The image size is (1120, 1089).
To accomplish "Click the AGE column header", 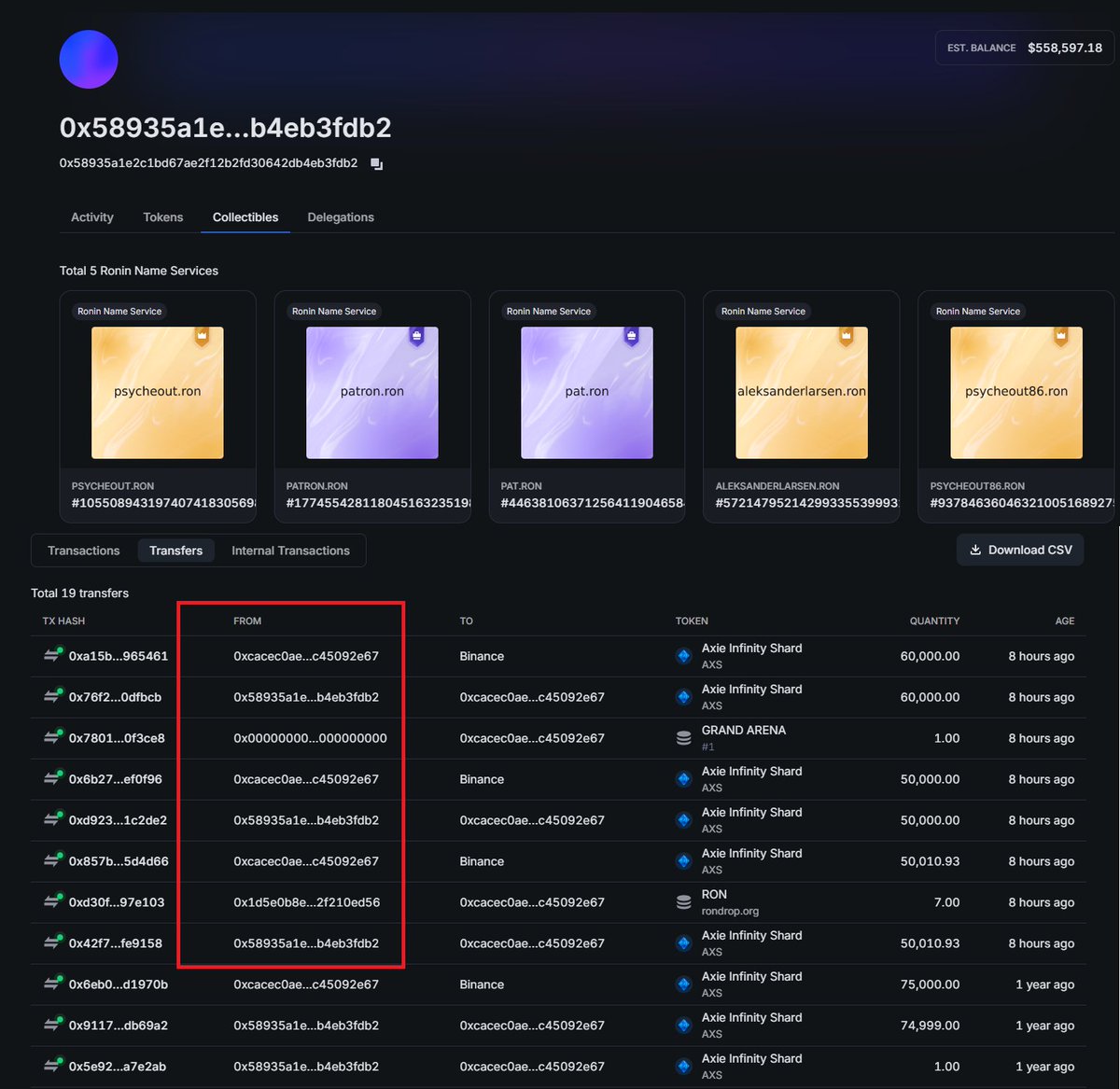I will point(1065,621).
